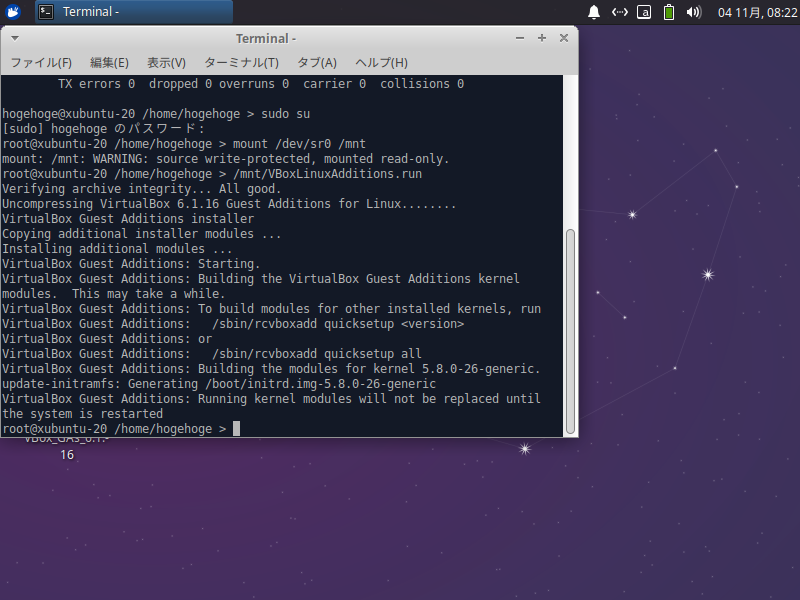Open the ヘルプ(H) menu
The width and height of the screenshot is (800, 600).
[x=381, y=63]
